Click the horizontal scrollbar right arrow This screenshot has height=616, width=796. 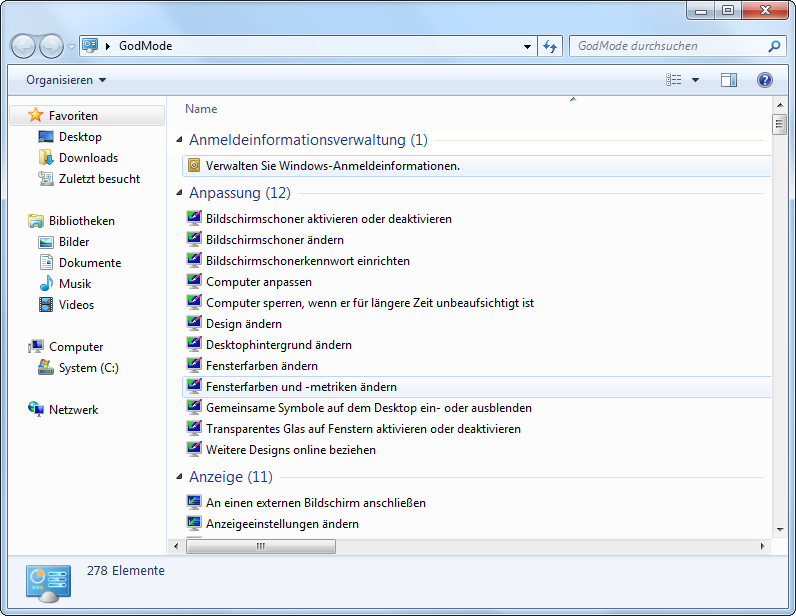click(x=762, y=546)
